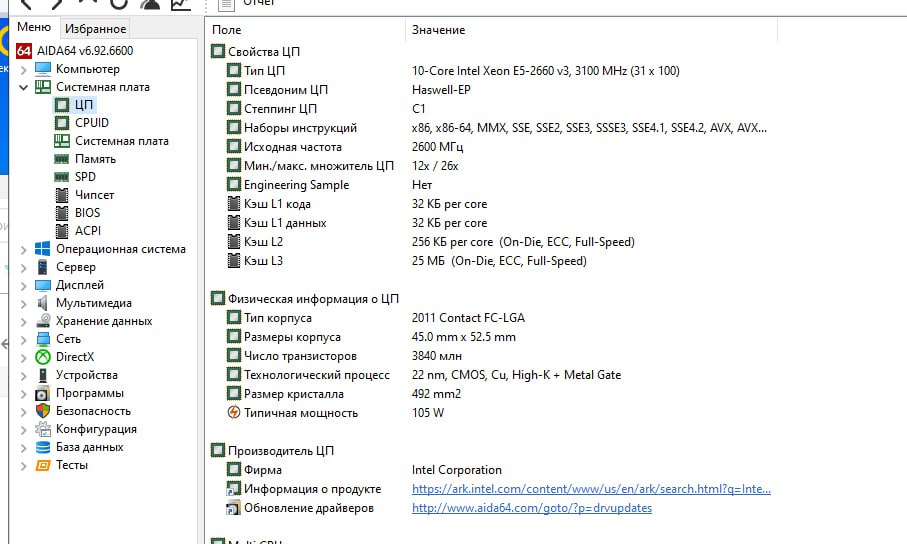Expand the Операционная система node
907x544 pixels.
click(x=24, y=250)
